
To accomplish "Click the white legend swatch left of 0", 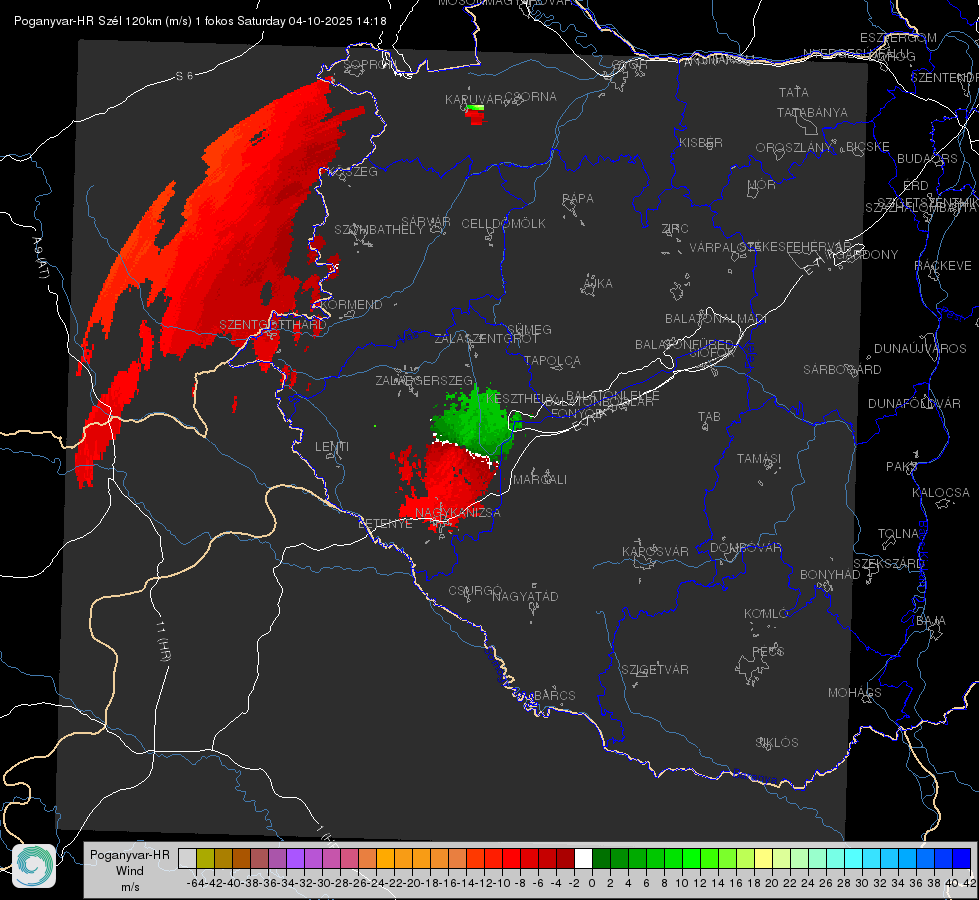I will (583, 859).
